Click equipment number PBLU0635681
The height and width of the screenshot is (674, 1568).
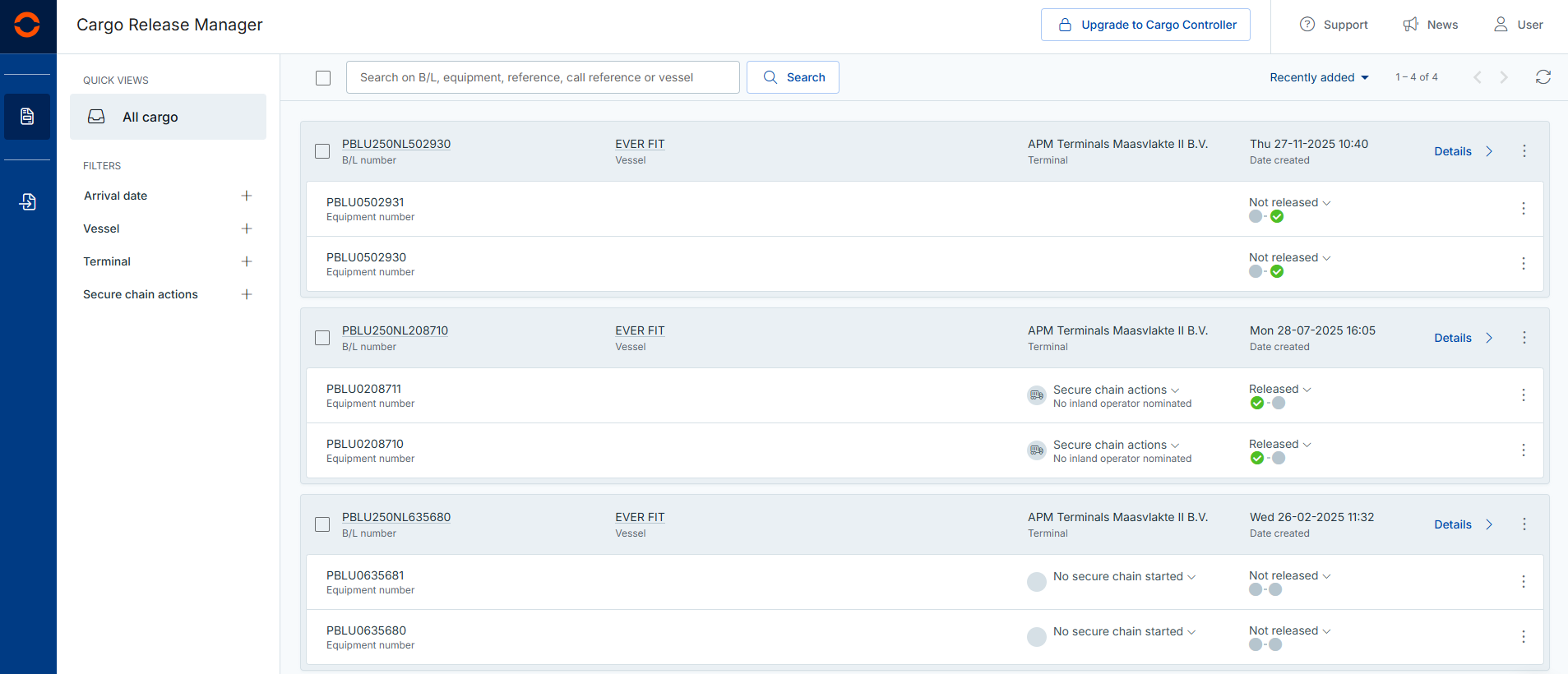coord(365,575)
